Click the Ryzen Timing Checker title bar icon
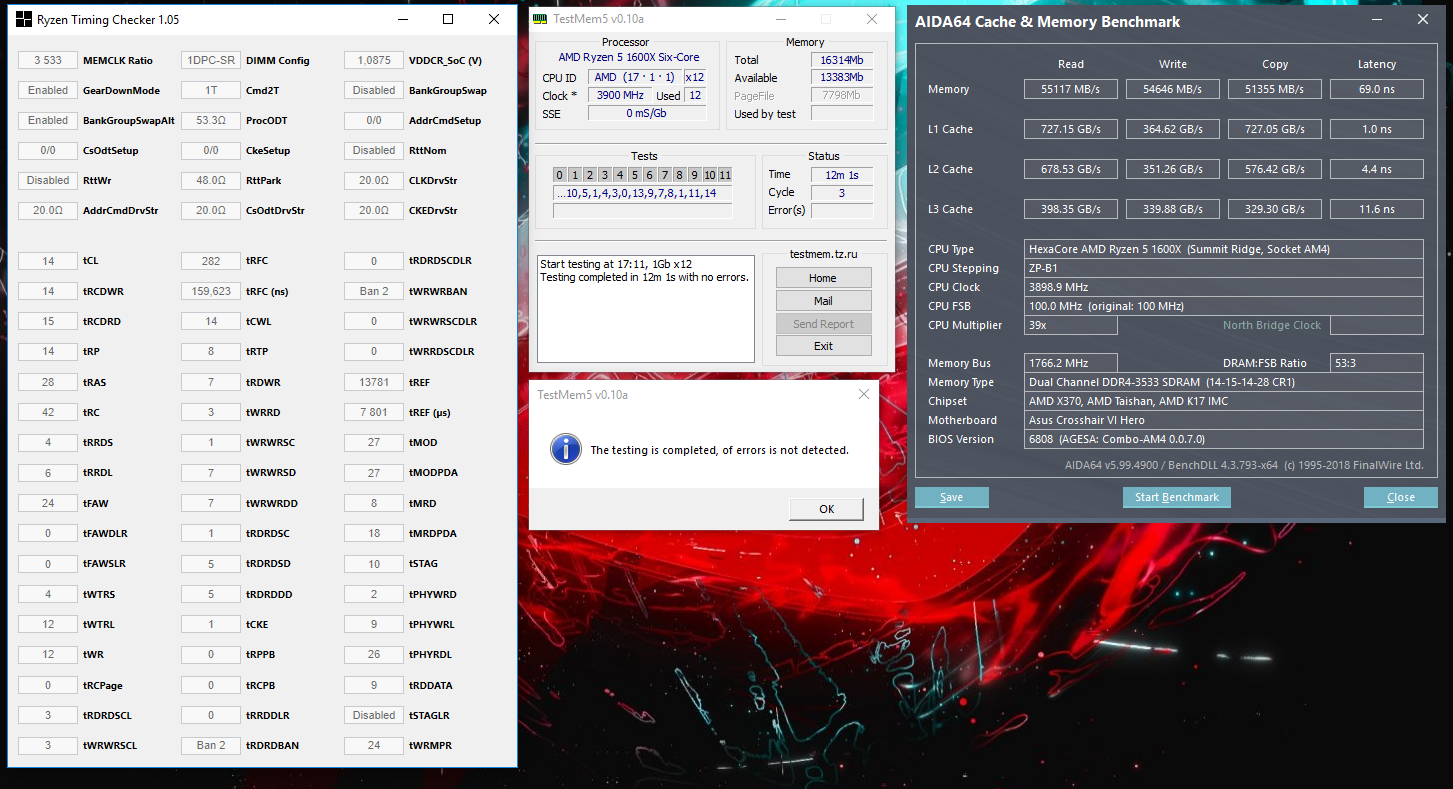Image resolution: width=1453 pixels, height=789 pixels. (x=24, y=19)
